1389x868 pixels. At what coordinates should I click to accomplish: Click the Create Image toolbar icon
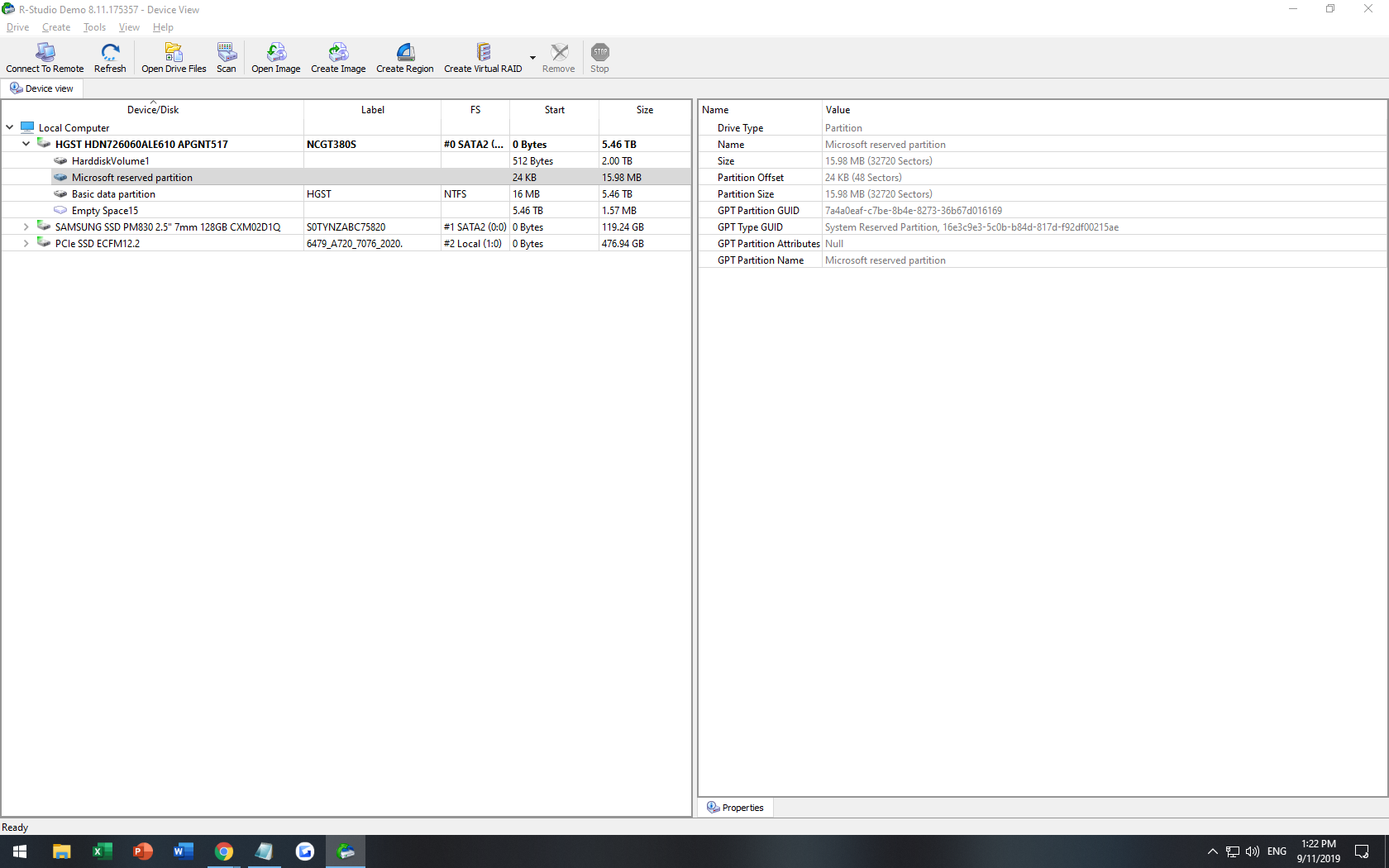coord(338,58)
